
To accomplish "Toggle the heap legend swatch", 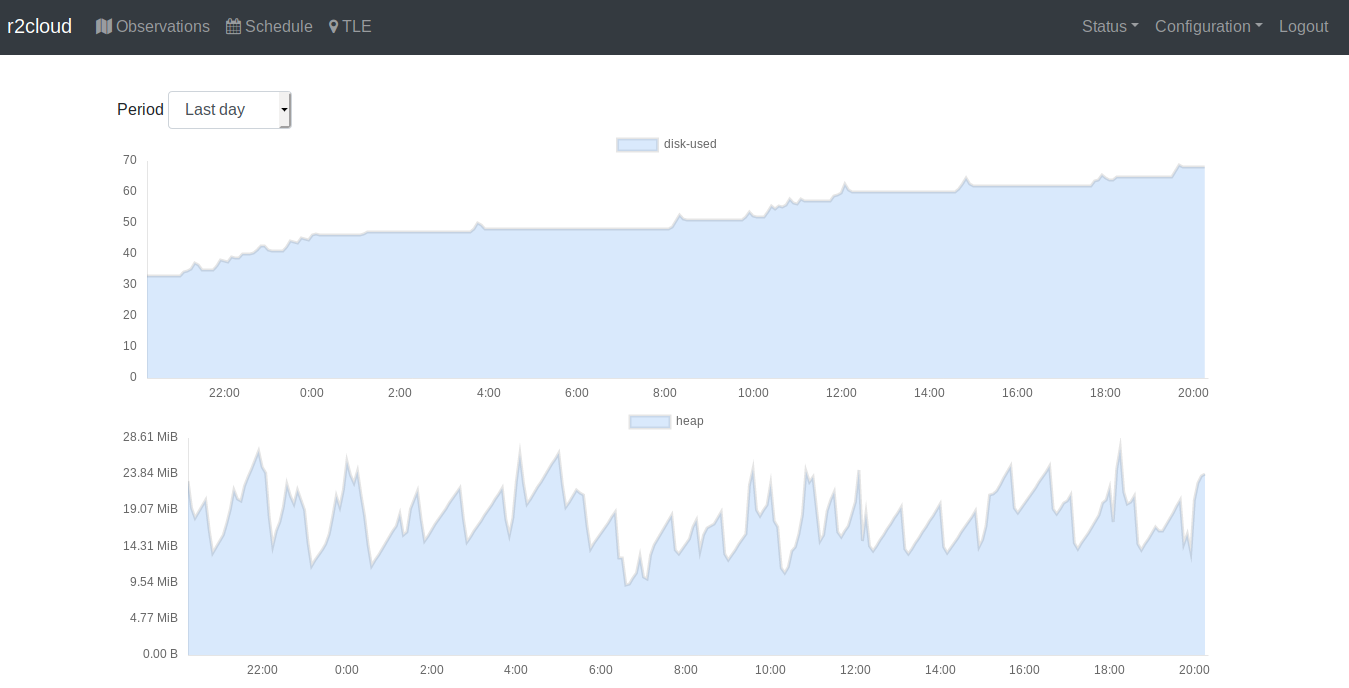I will [x=649, y=421].
